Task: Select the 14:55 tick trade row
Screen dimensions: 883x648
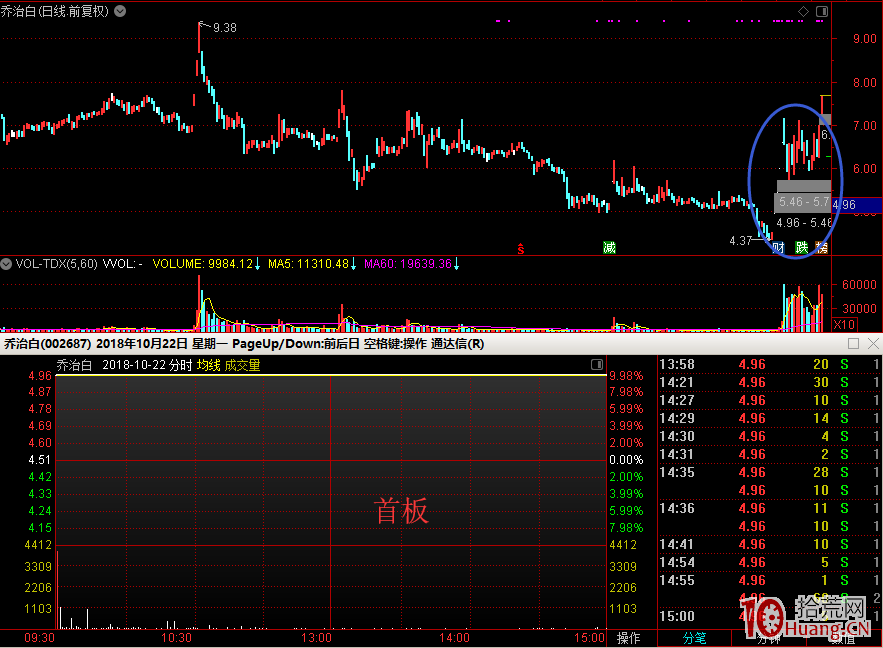Action: coord(769,580)
